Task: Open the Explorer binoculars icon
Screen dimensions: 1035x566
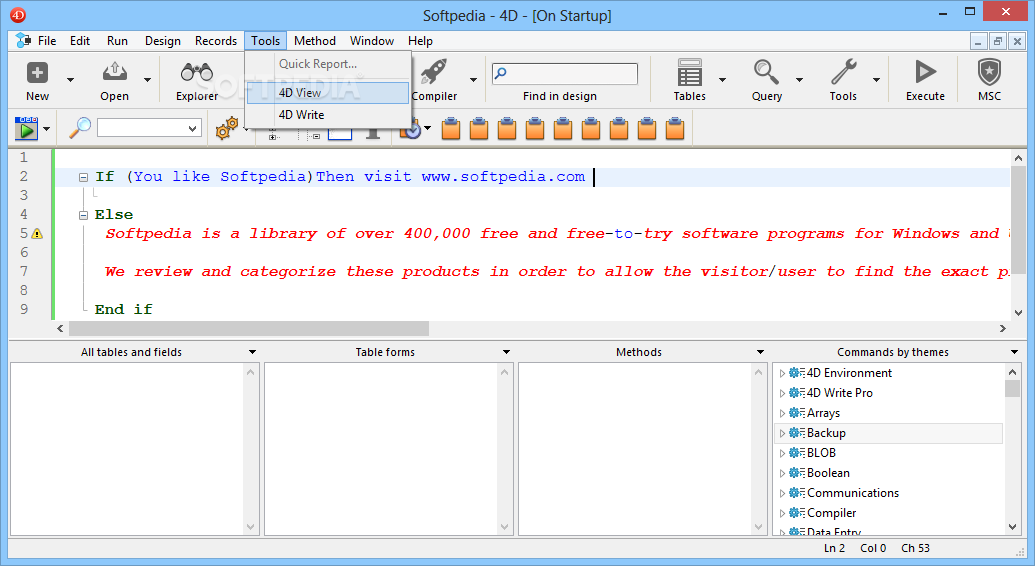Action: [197, 73]
